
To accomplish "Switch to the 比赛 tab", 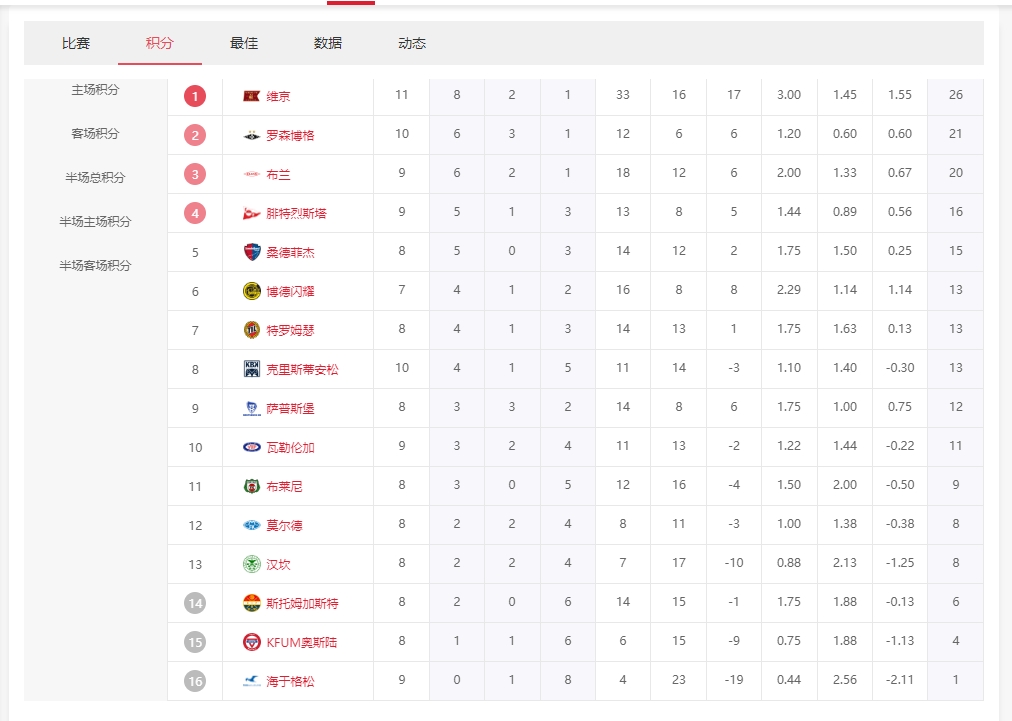I will coord(76,43).
